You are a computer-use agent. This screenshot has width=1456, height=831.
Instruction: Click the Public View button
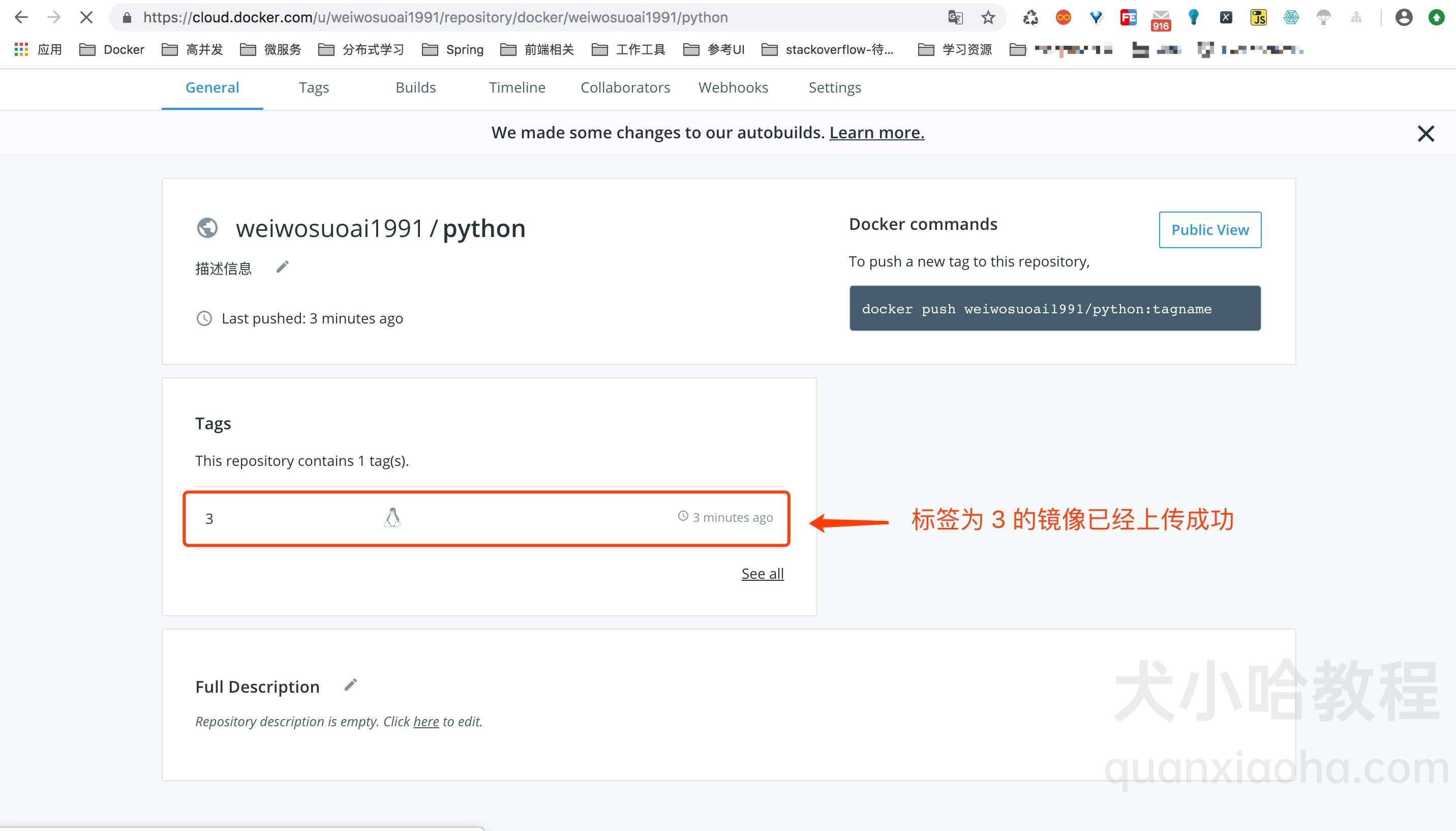tap(1210, 229)
